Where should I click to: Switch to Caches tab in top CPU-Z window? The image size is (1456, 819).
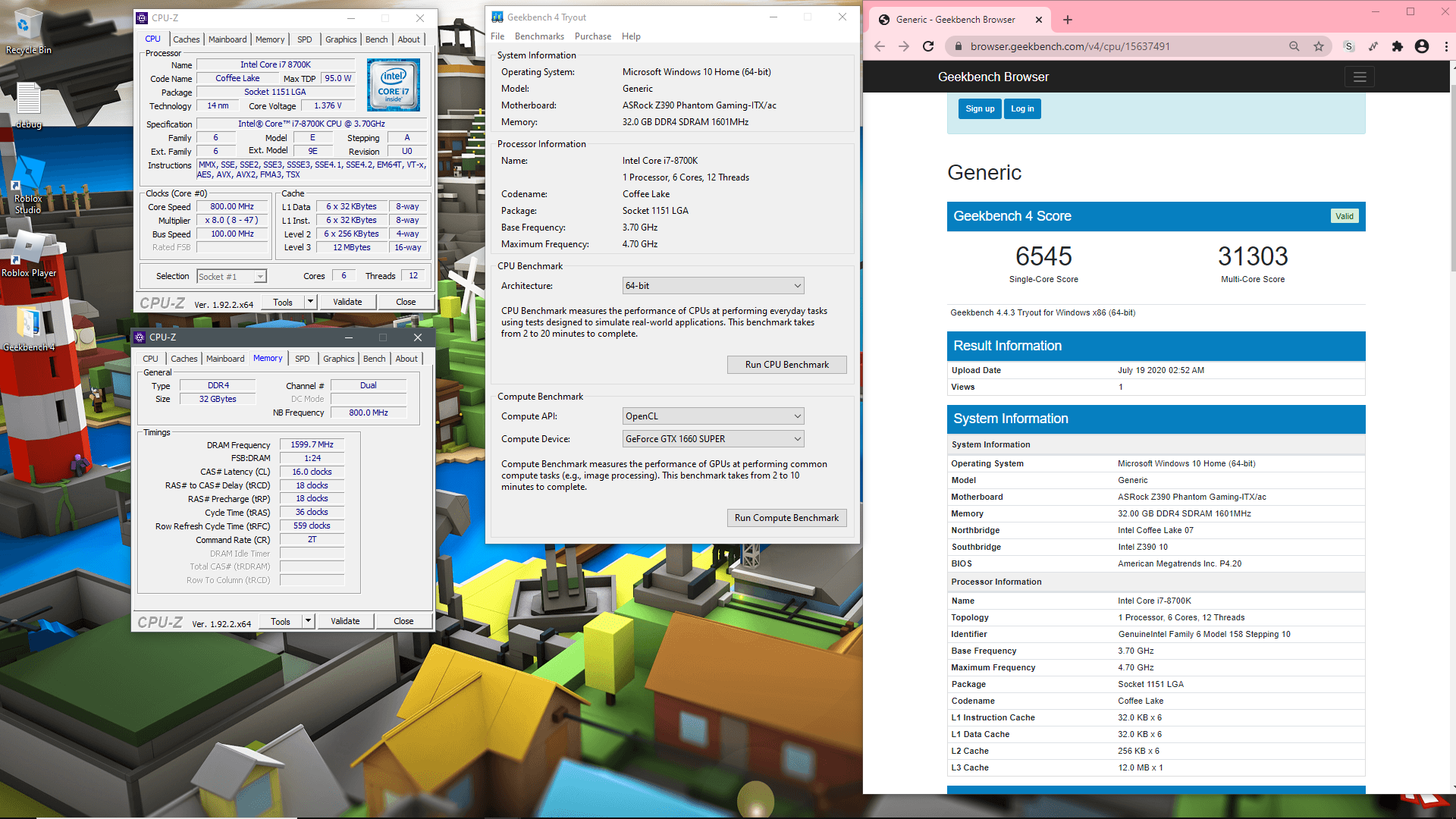coord(186,39)
